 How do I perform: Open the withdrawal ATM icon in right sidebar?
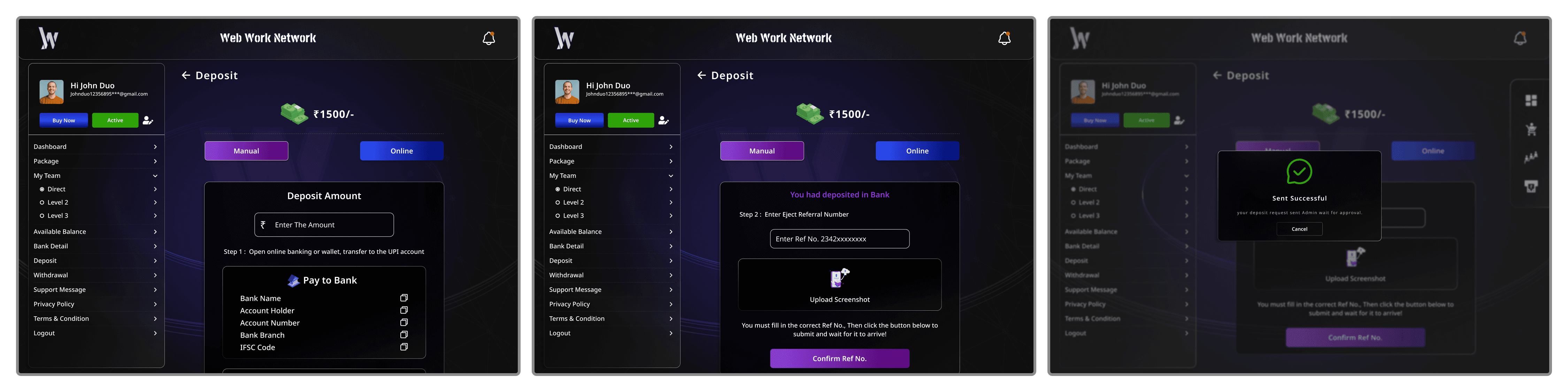coord(1531,186)
